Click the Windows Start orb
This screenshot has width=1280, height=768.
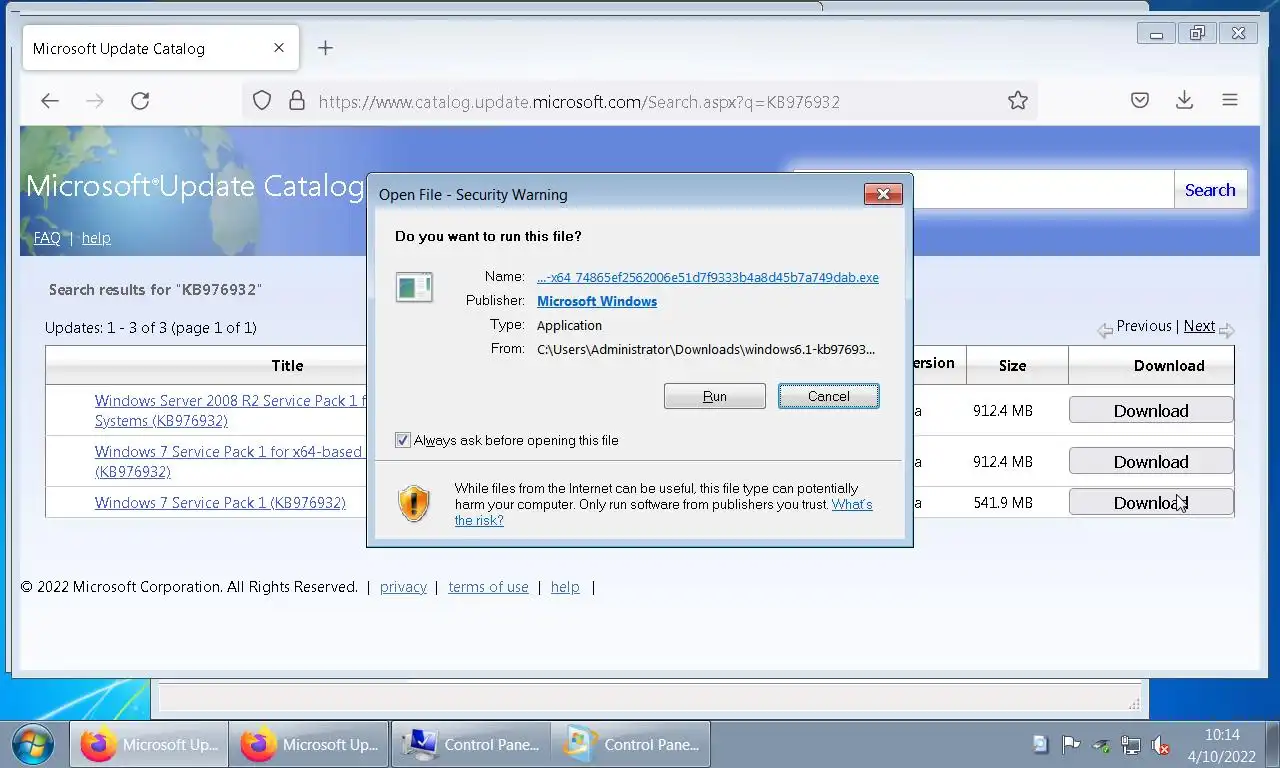pos(33,744)
